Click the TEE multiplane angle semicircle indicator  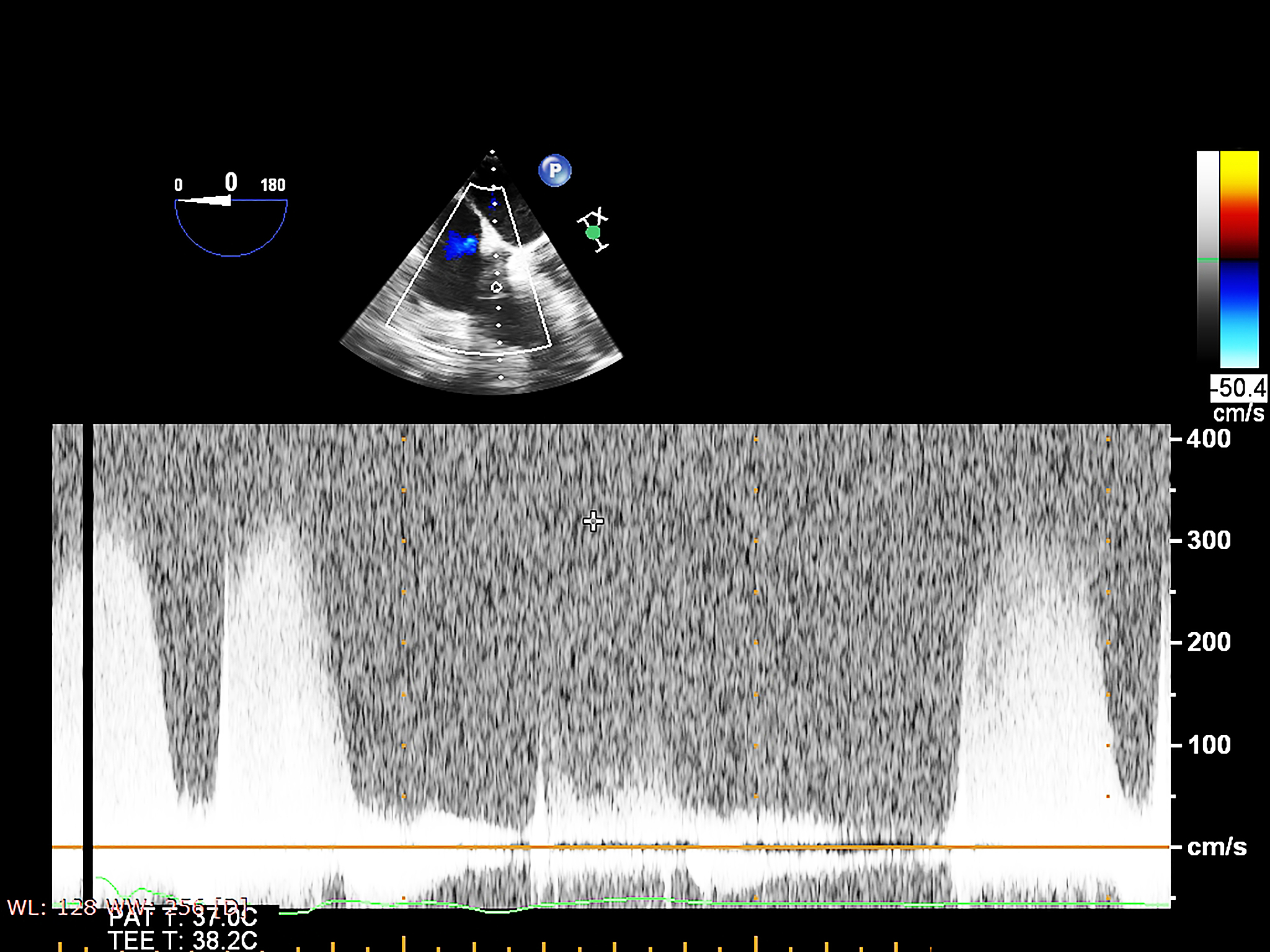(x=231, y=229)
